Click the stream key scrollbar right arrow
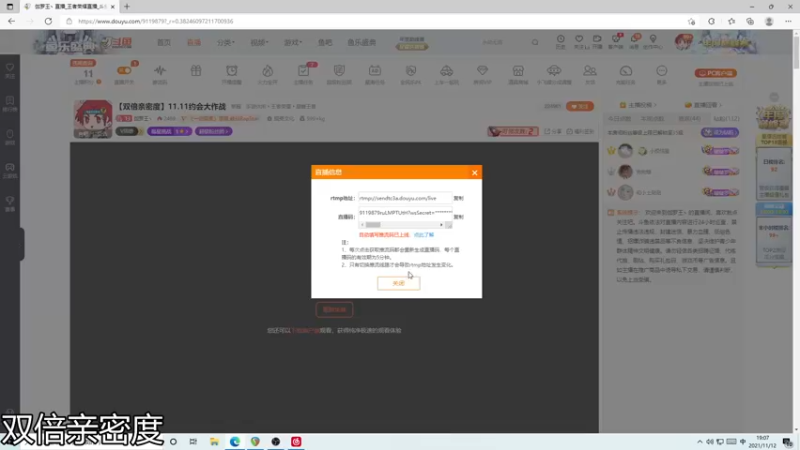This screenshot has width=800, height=450. click(441, 225)
